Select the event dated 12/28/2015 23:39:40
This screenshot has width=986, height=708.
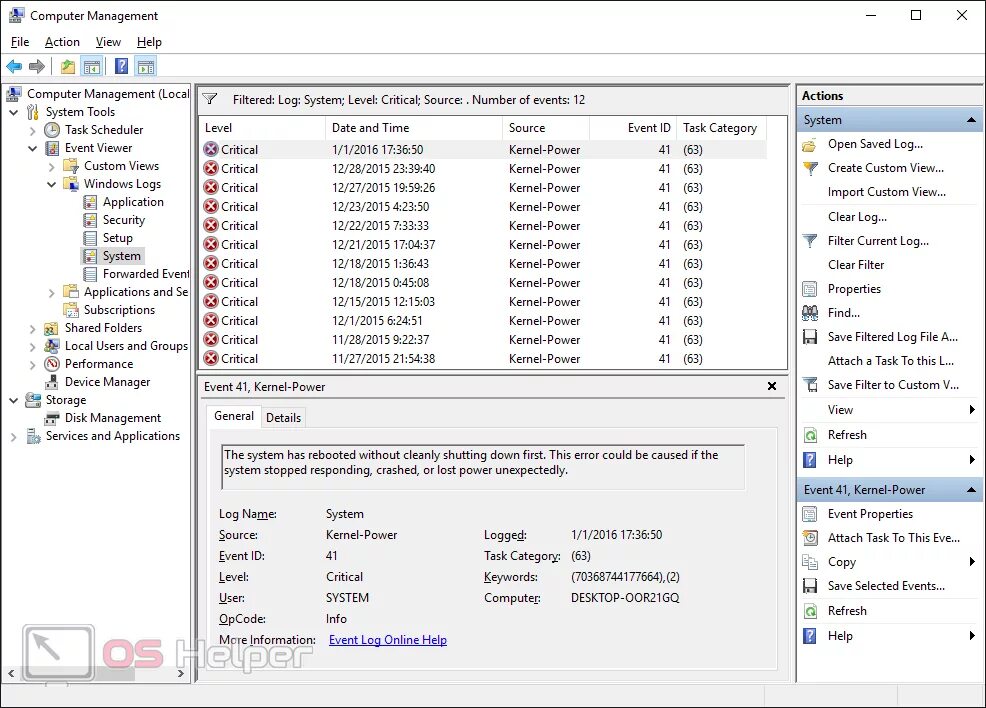(484, 169)
